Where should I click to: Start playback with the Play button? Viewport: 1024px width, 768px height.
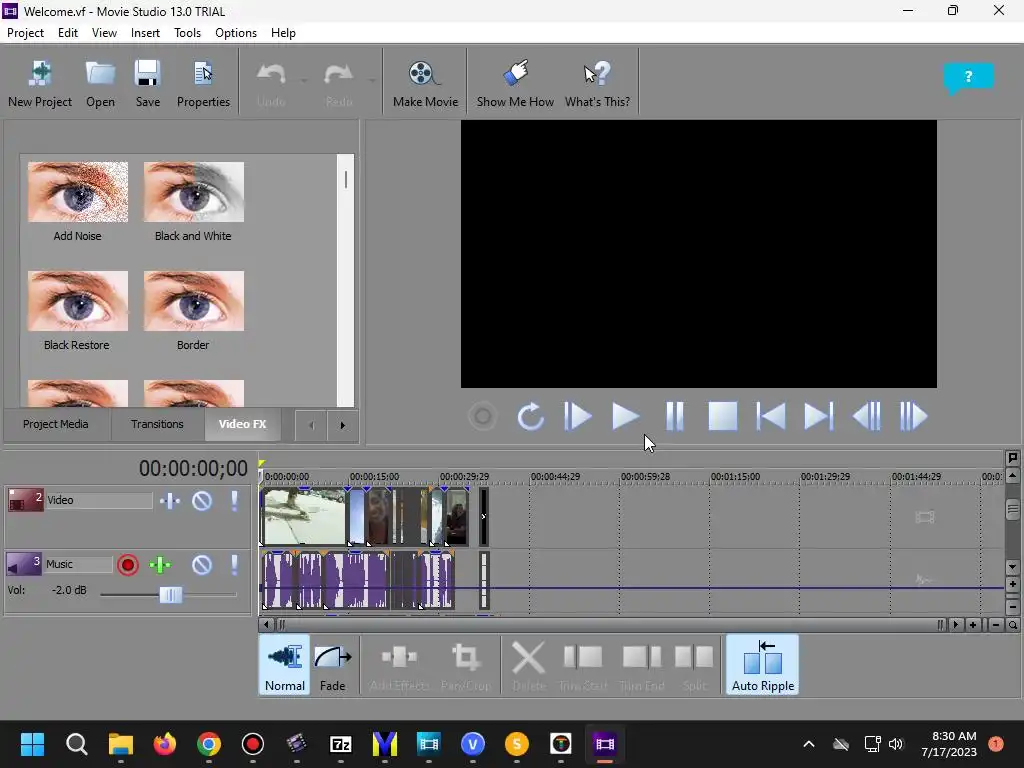[626, 417]
